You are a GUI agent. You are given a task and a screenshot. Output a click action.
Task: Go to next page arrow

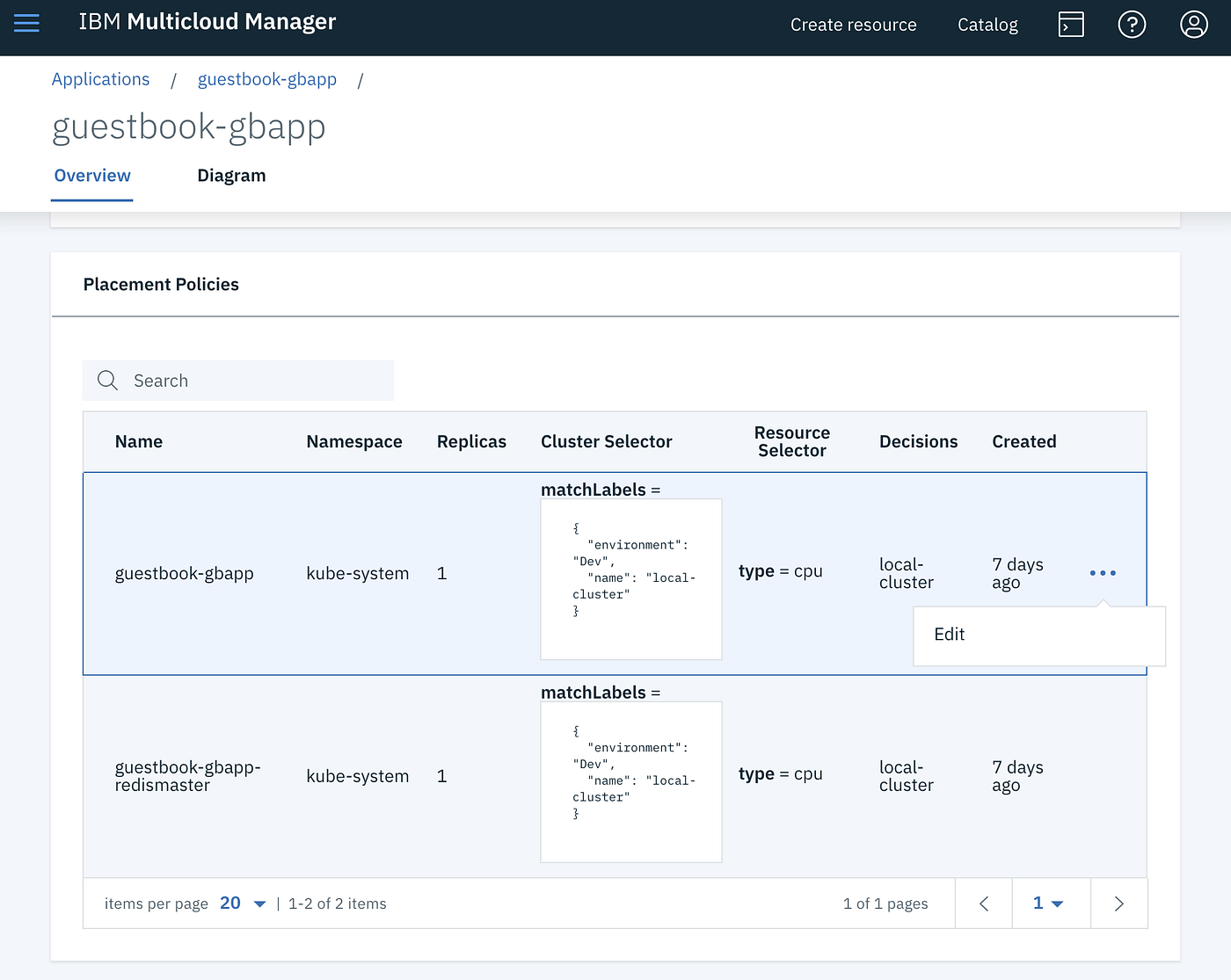pyautogui.click(x=1118, y=904)
